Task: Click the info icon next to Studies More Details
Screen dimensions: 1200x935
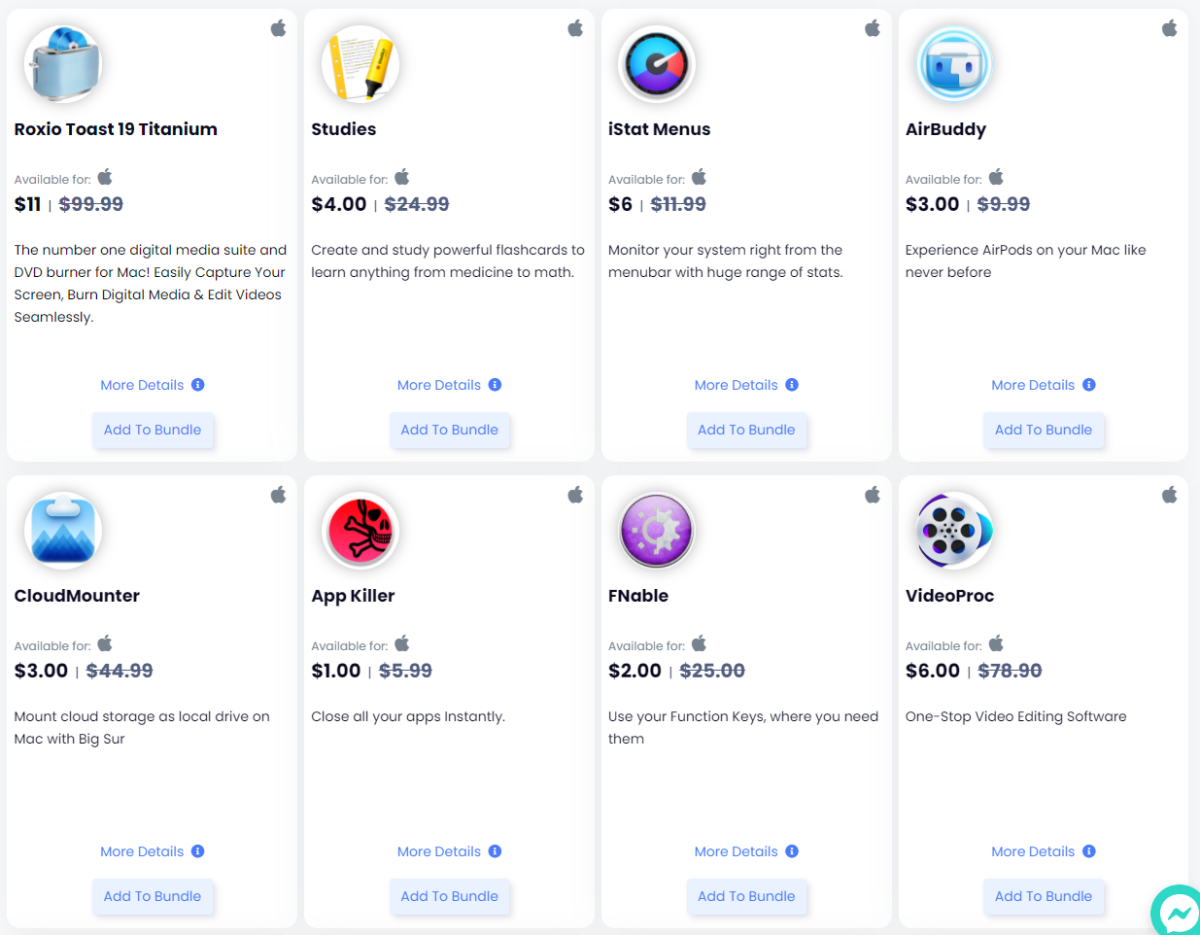Action: (495, 385)
